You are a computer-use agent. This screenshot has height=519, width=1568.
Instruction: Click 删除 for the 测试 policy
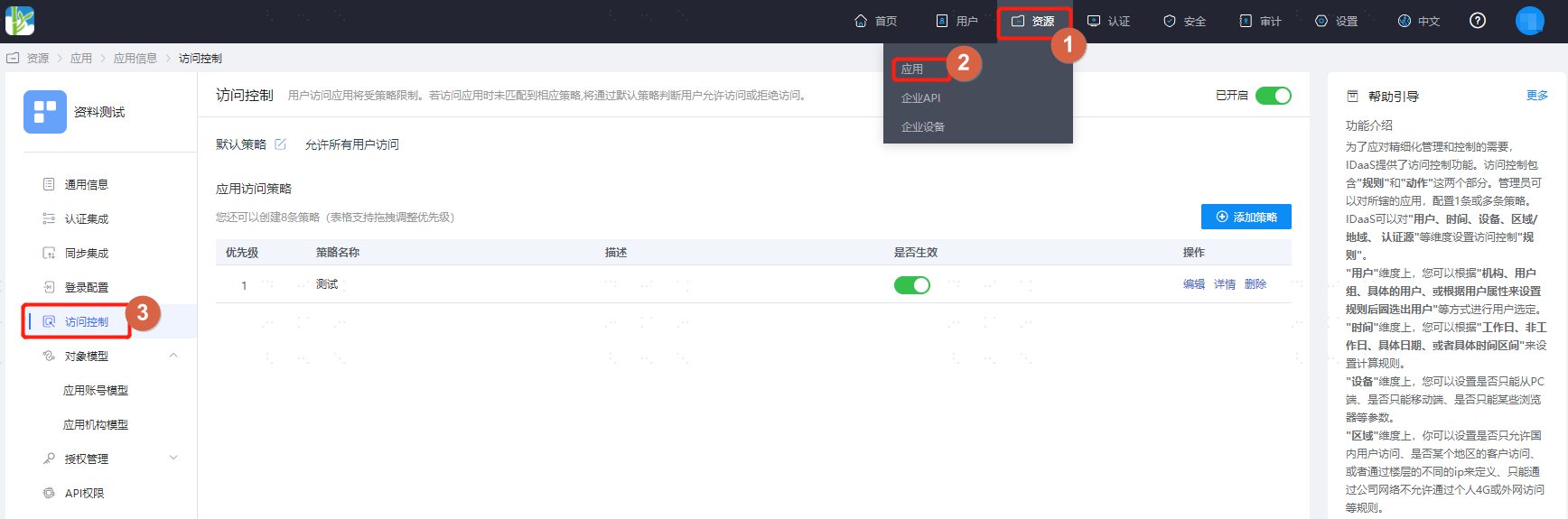coord(1255,283)
